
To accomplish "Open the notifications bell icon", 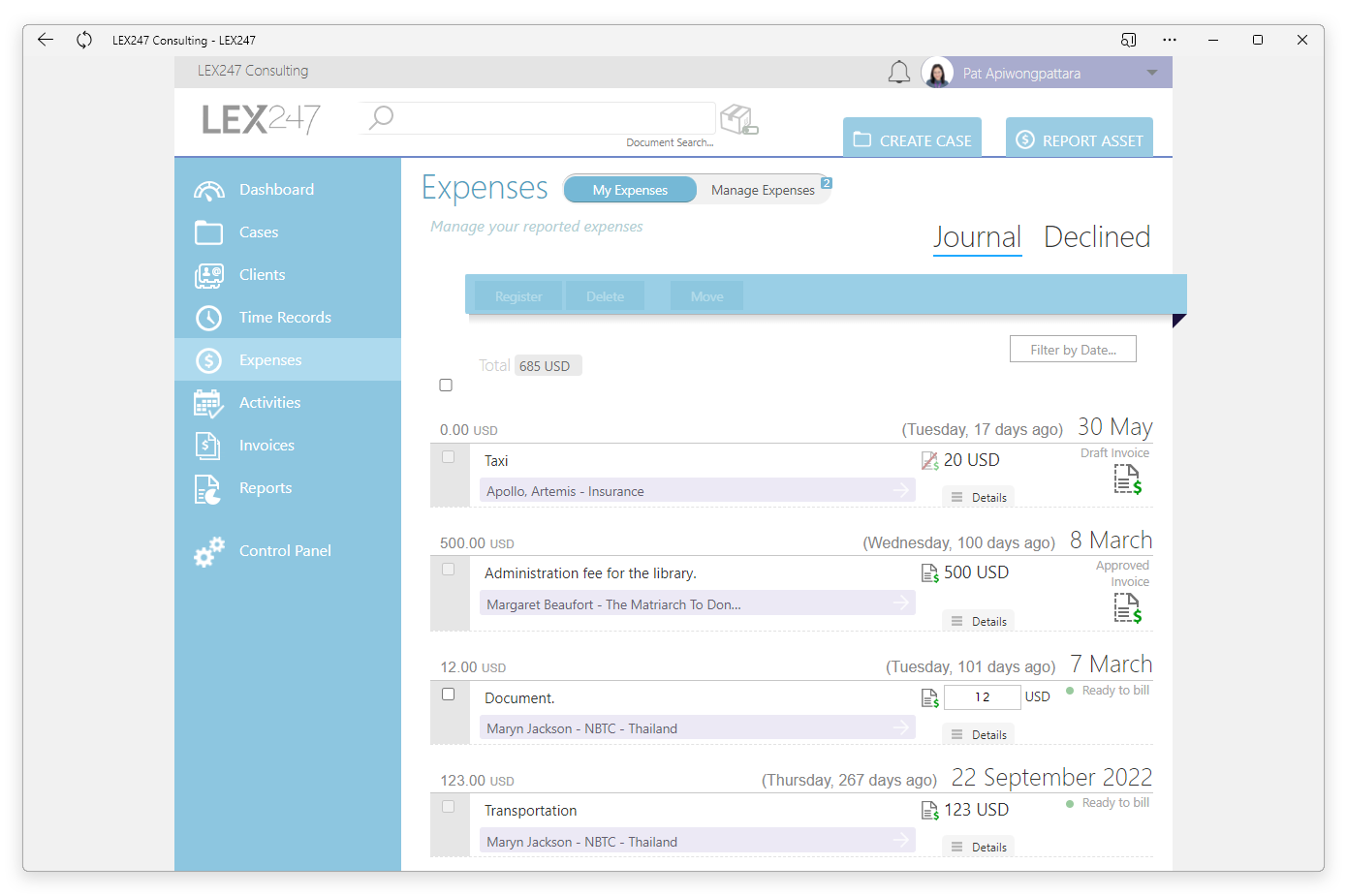I will coord(899,73).
